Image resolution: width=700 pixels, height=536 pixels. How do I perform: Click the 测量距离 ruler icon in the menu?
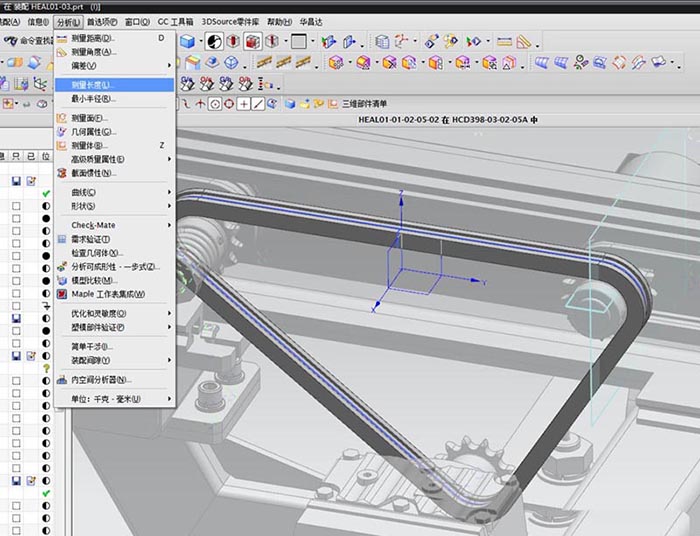coord(62,39)
